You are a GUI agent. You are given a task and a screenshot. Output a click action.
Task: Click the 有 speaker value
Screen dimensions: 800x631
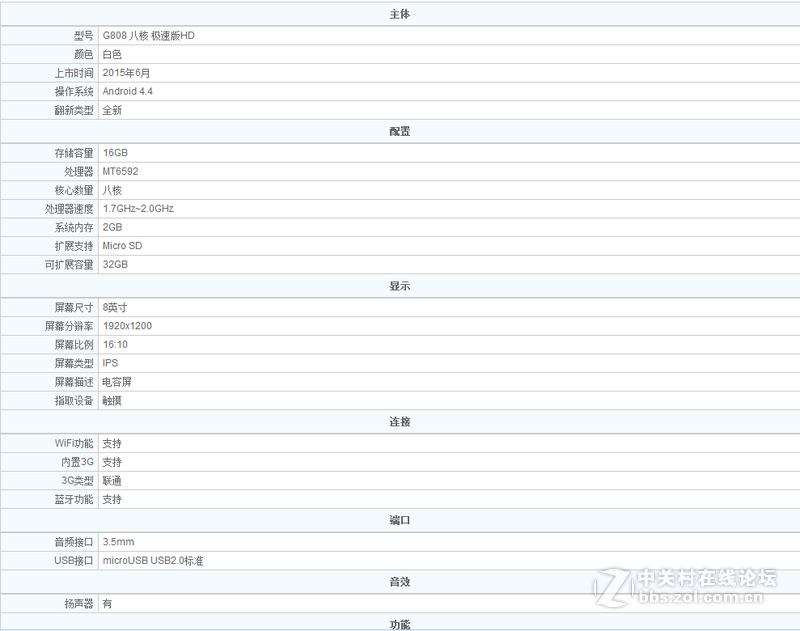coord(107,603)
